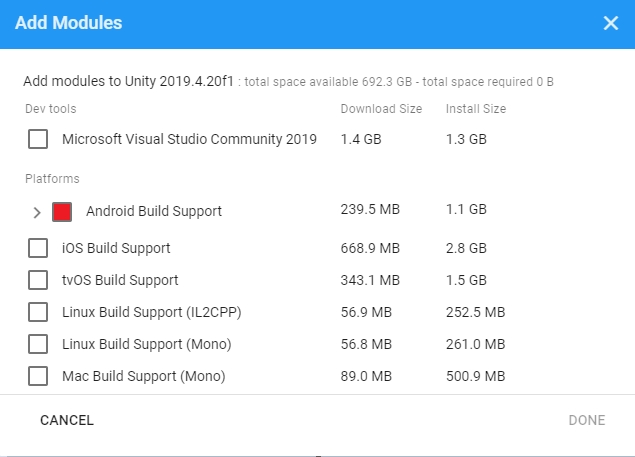Click the Linux Build Support (IL2CPP) label
635x457 pixels.
point(152,312)
